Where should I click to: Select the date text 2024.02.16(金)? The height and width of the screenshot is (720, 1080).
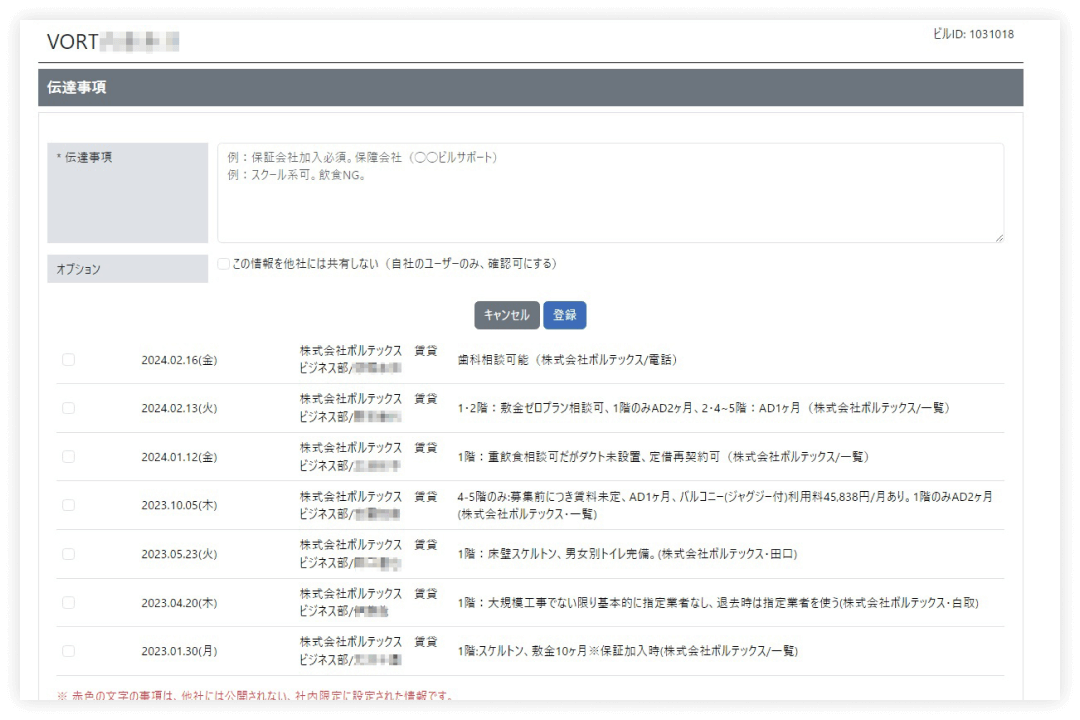(179, 360)
